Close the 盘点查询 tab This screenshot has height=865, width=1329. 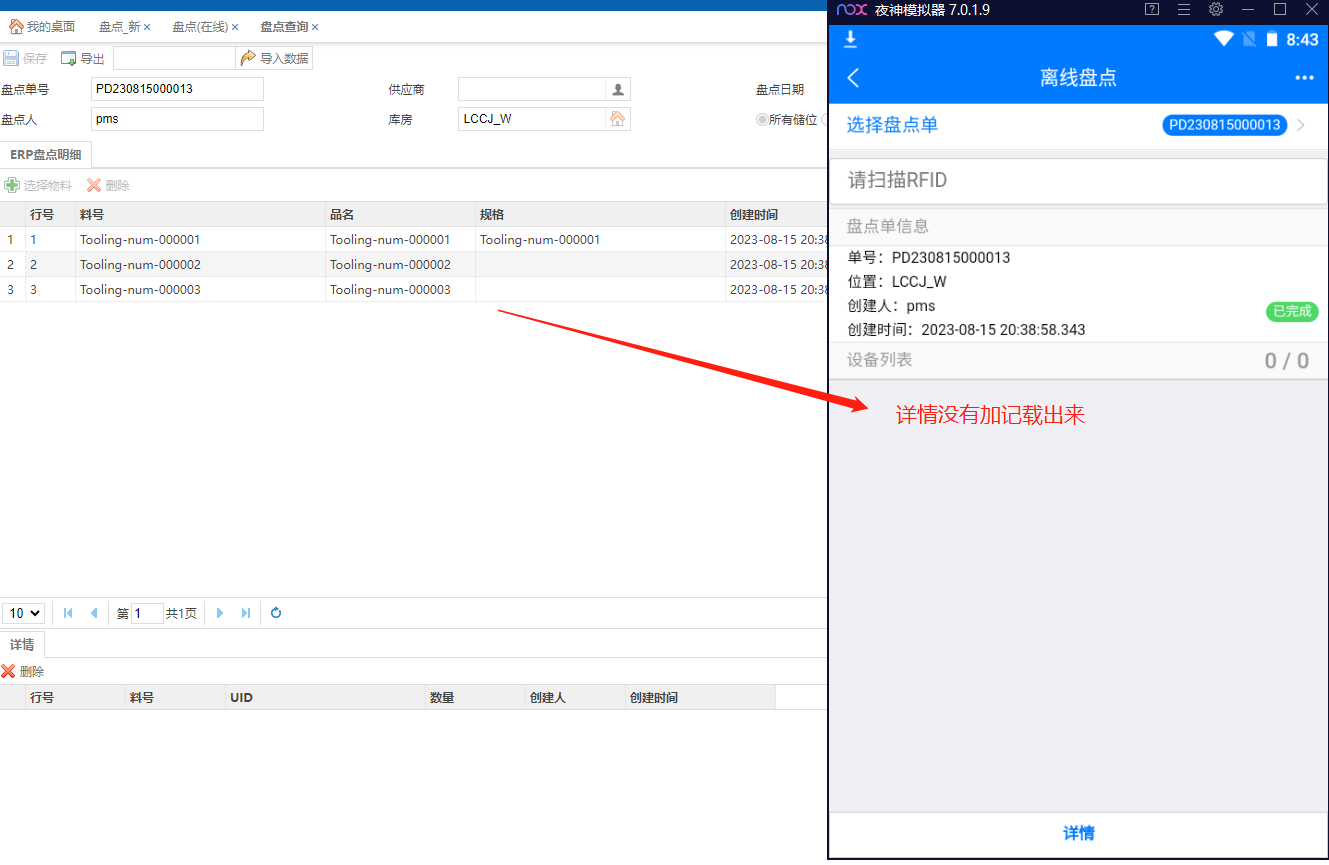[315, 27]
